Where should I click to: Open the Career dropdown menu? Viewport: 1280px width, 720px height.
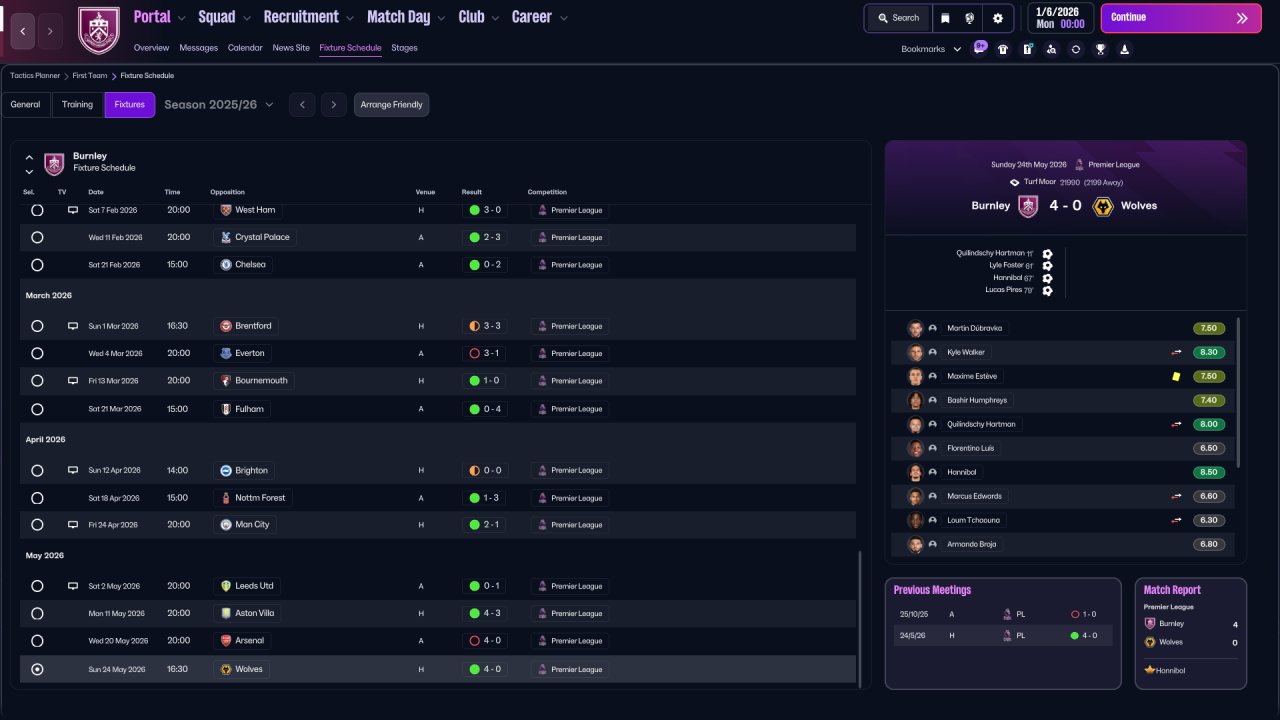540,17
